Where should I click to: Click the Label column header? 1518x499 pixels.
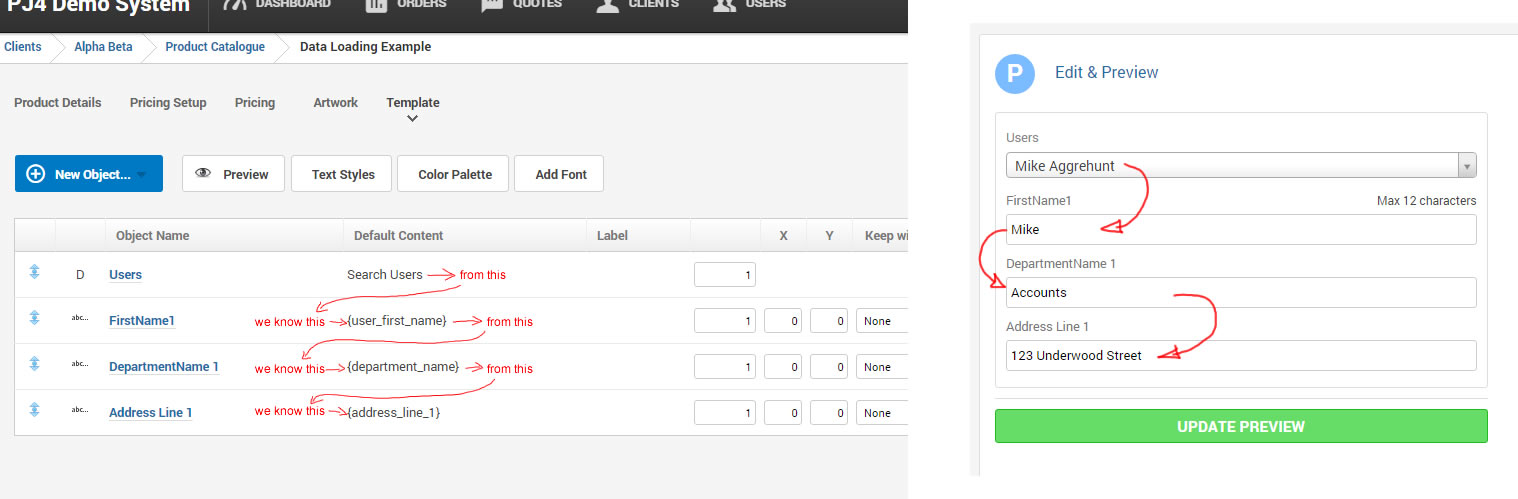pyautogui.click(x=612, y=236)
